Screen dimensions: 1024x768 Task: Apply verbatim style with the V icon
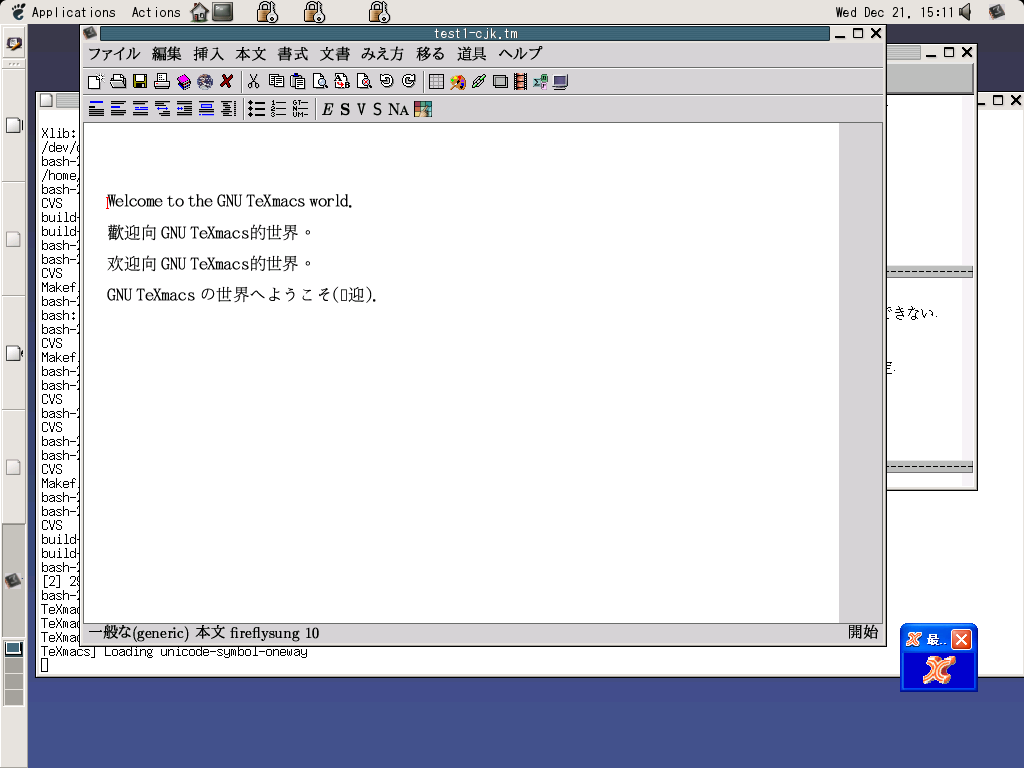[x=361, y=110]
